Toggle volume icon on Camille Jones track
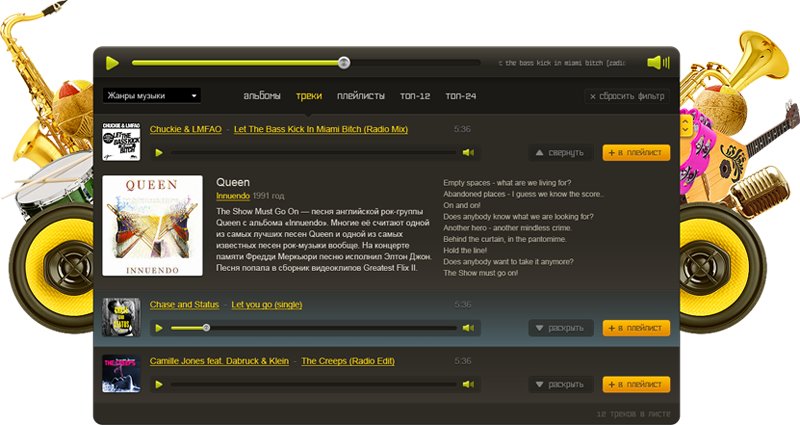Screen dimensions: 800x425 pyautogui.click(x=467, y=384)
